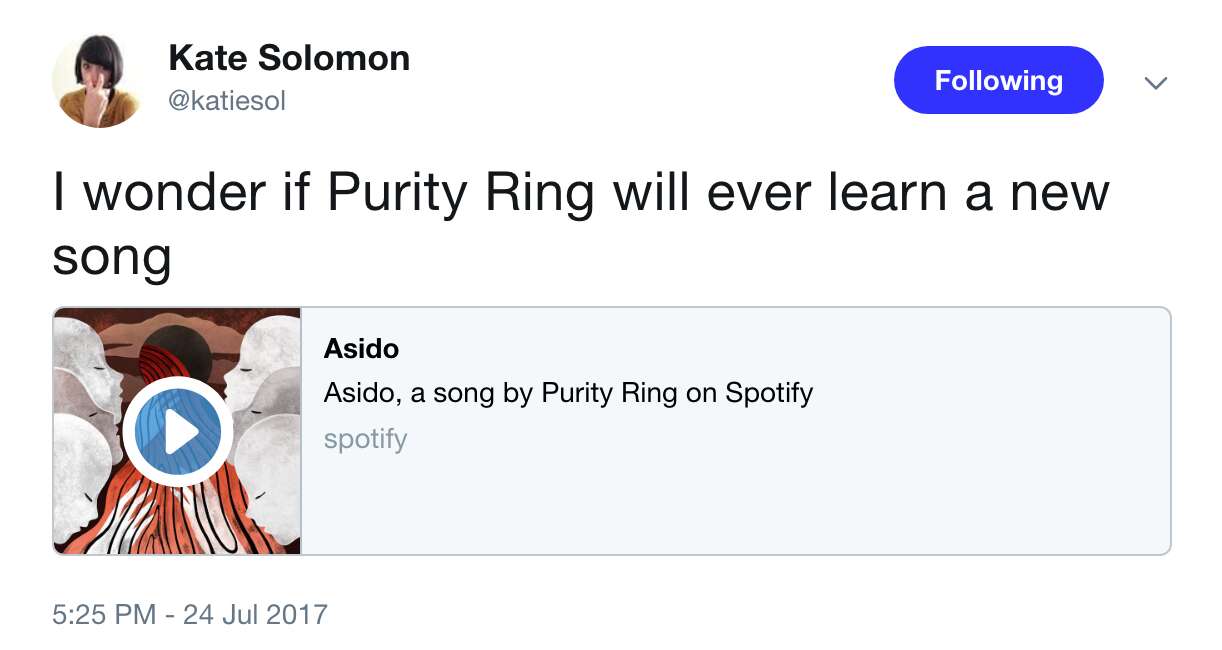This screenshot has height=650, width=1222.
Task: Expand the tweet options chevron
Action: coord(1155,83)
